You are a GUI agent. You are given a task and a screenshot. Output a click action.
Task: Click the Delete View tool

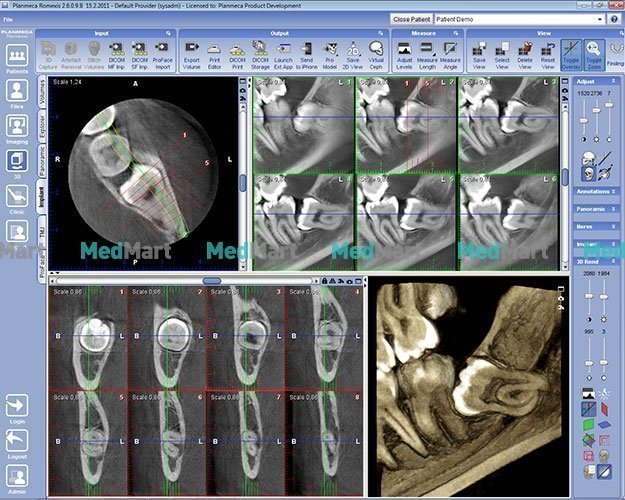click(525, 55)
